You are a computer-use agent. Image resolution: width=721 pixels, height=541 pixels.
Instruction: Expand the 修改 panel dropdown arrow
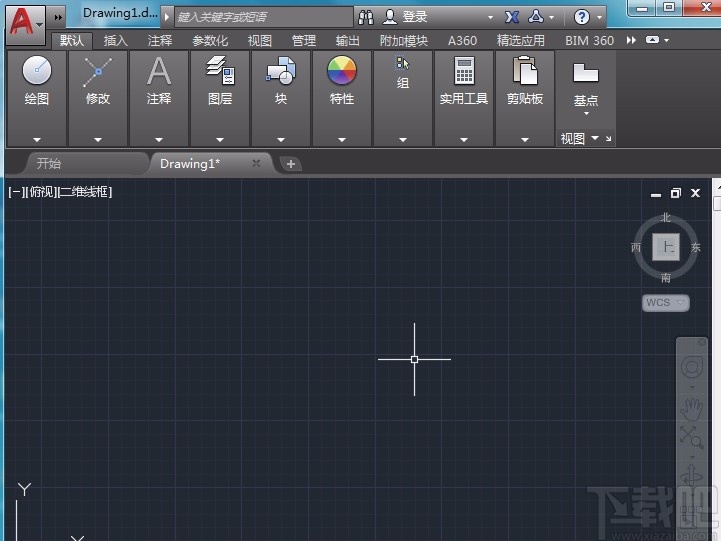97,139
